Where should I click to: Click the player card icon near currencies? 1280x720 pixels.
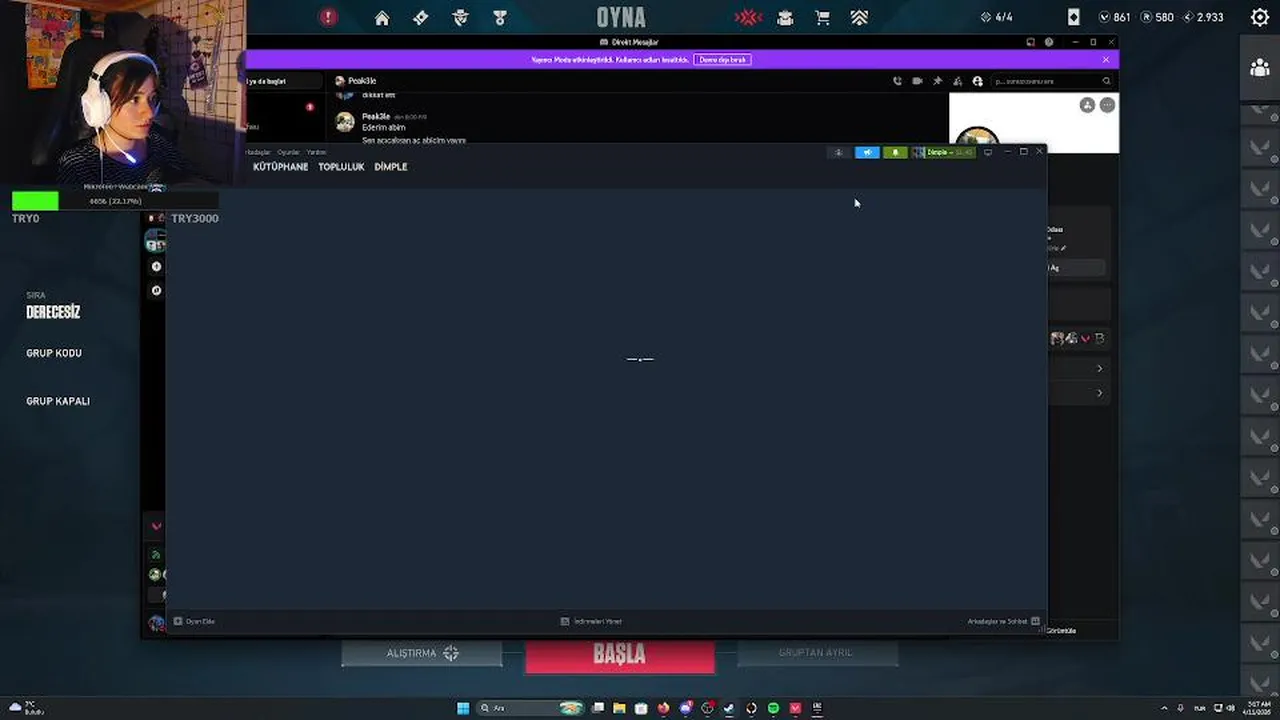click(1073, 17)
